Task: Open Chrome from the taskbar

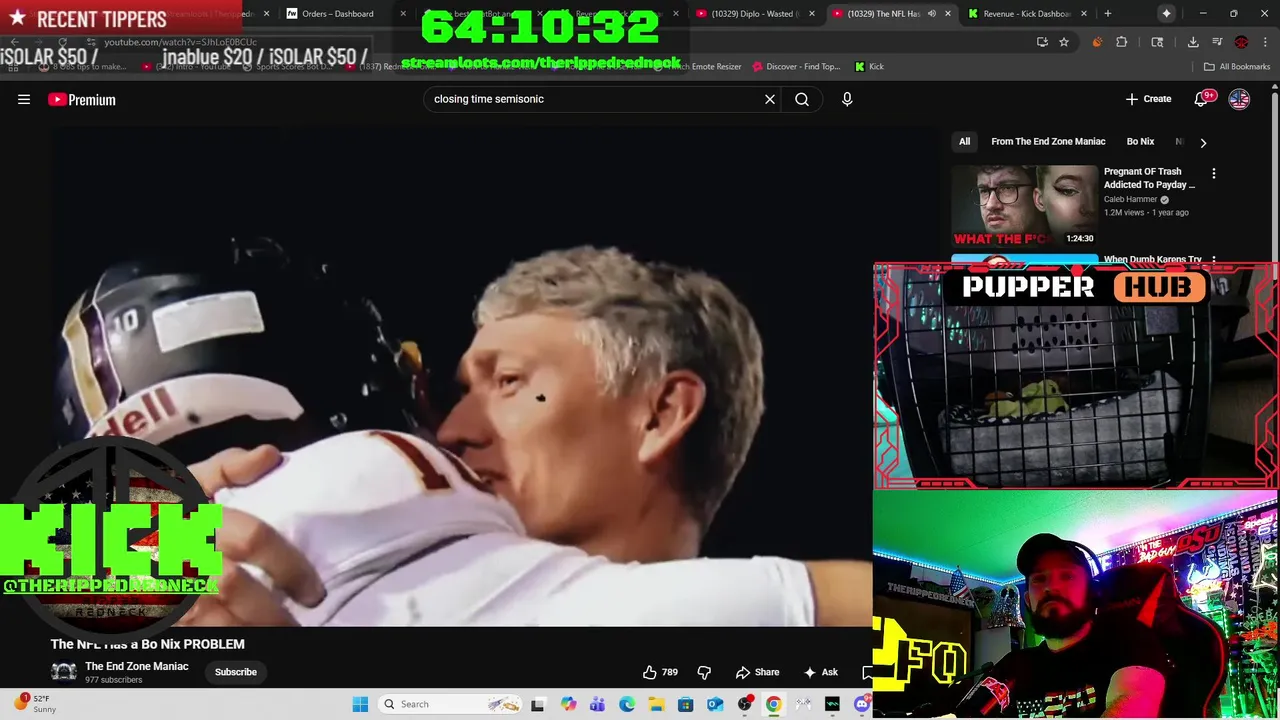Action: coord(773,704)
